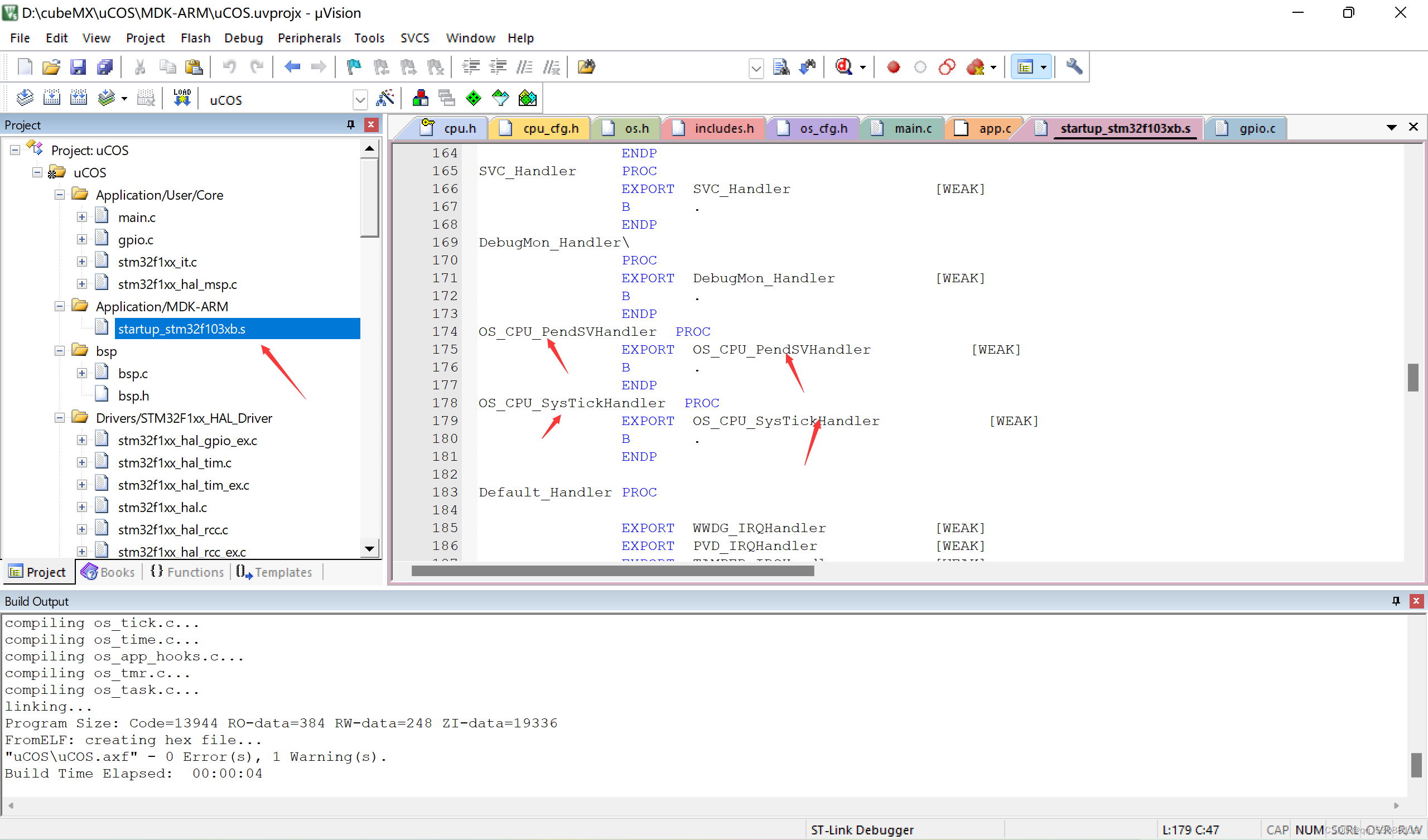The width and height of the screenshot is (1428, 840).
Task: Open the Flash menu
Action: pyautogui.click(x=195, y=38)
